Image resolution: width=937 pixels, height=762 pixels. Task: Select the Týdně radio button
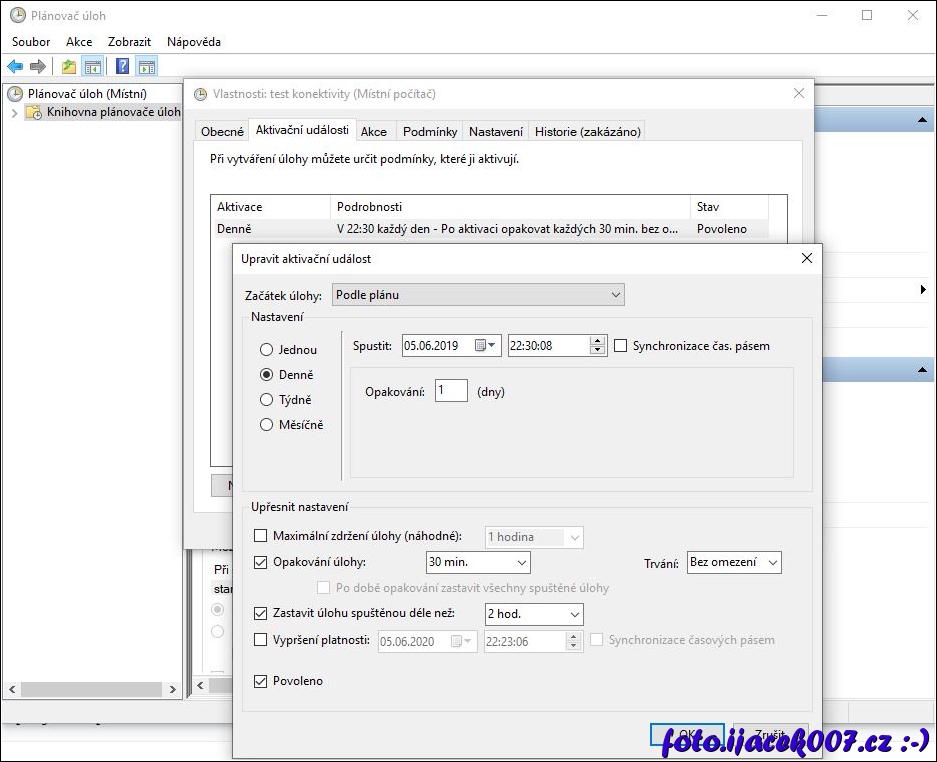pyautogui.click(x=266, y=400)
